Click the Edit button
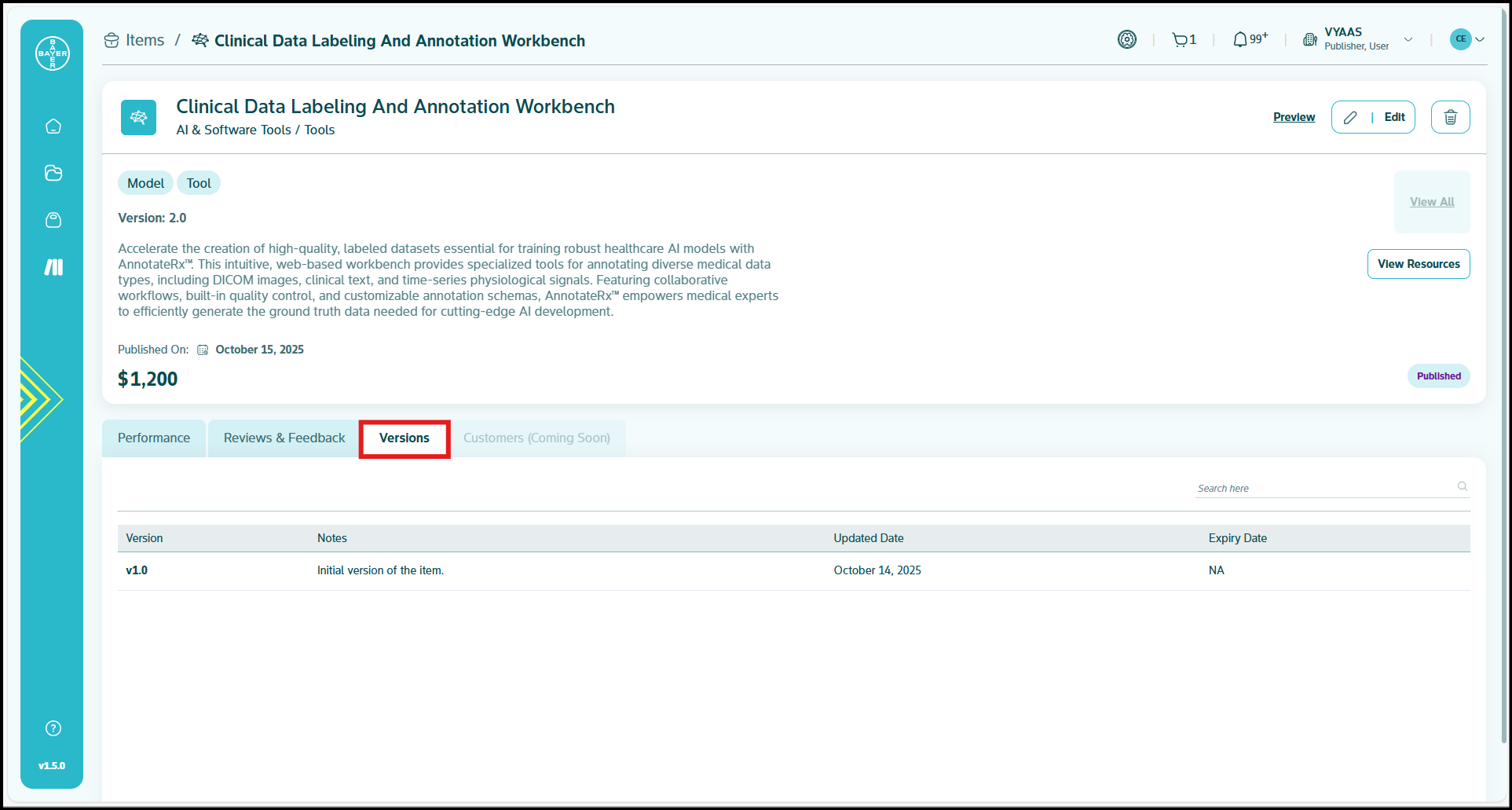This screenshot has height=810, width=1512. coord(1372,117)
